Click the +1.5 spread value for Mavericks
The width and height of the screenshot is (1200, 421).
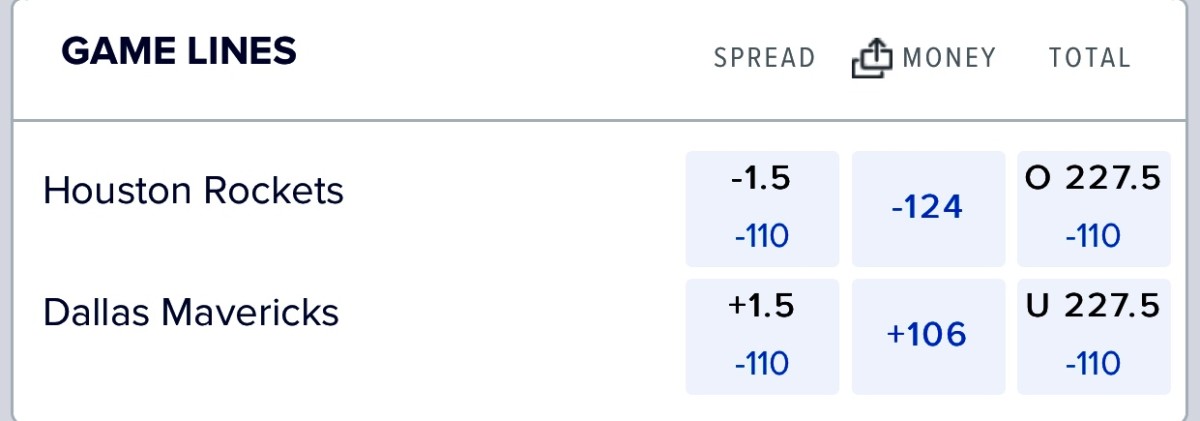coord(761,306)
